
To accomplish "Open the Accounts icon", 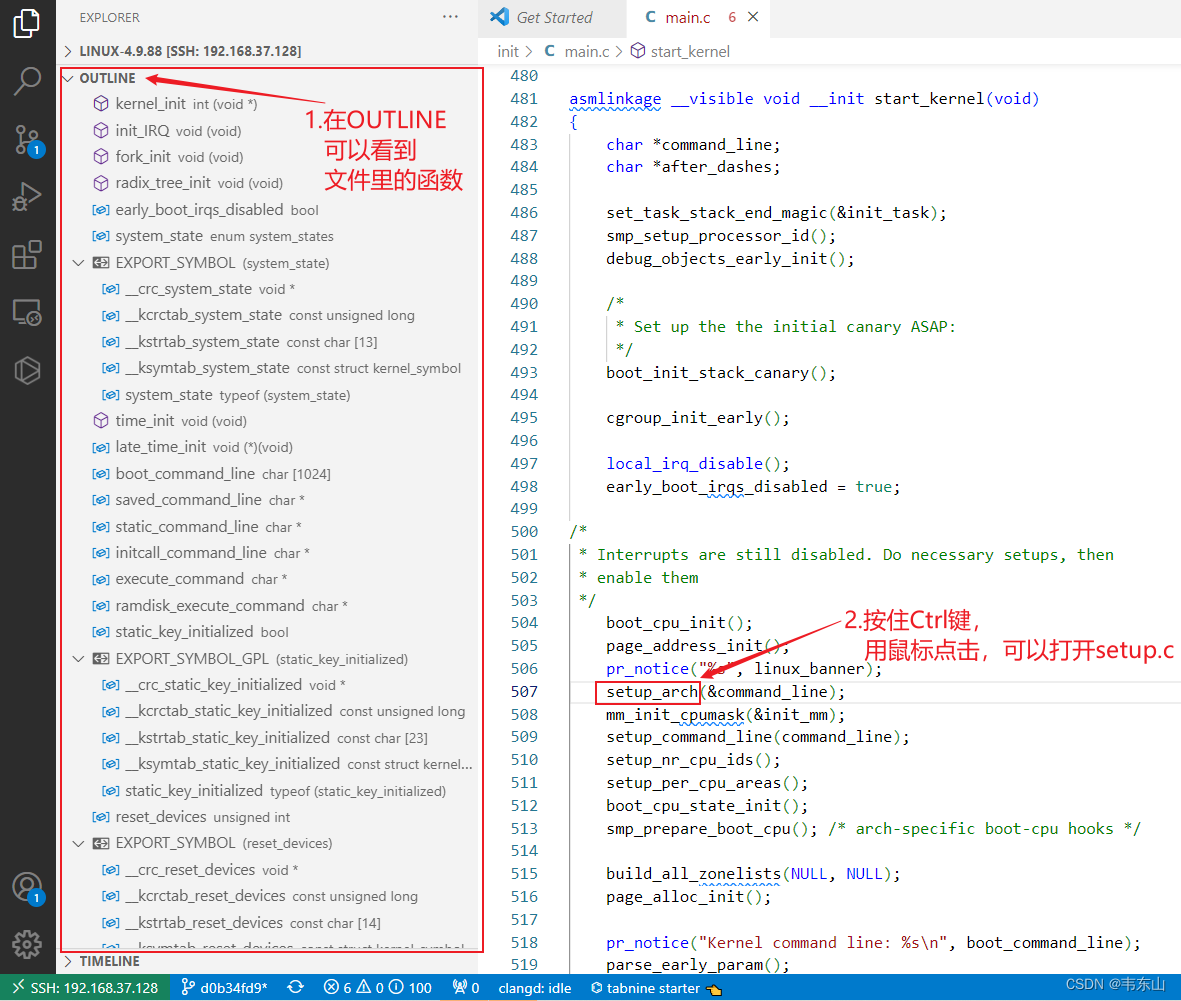I will 27,888.
